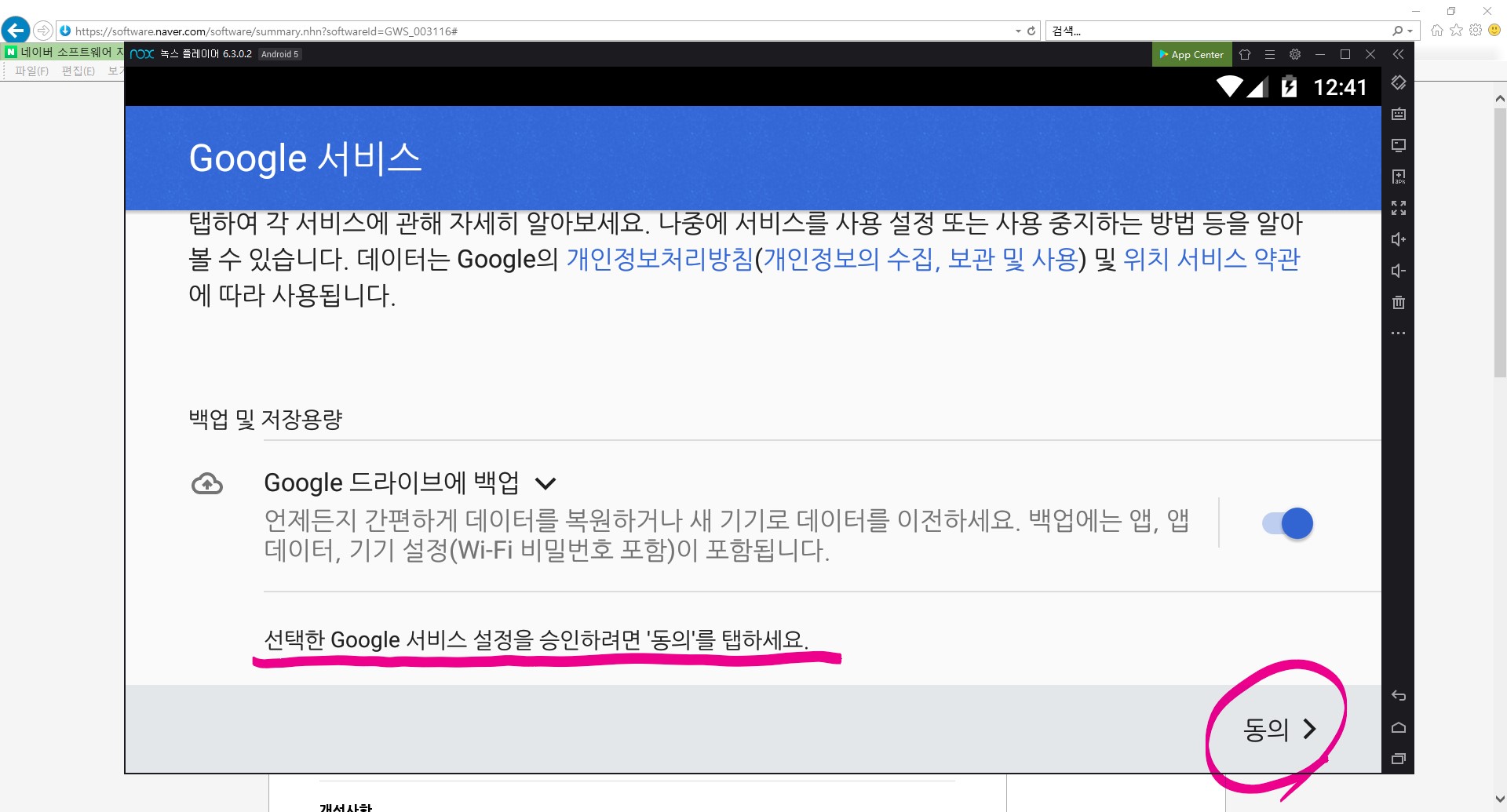
Task: Go forward in the browser
Action: tap(43, 31)
